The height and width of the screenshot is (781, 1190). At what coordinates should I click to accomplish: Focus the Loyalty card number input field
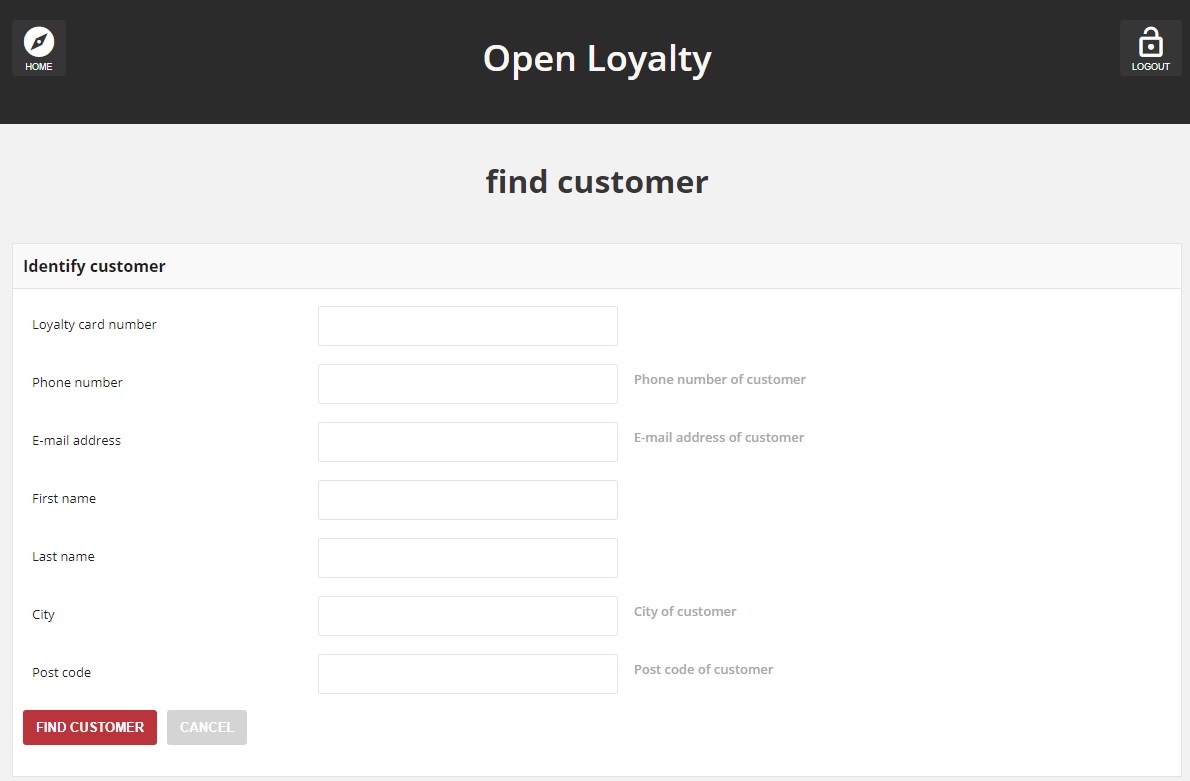(x=468, y=326)
